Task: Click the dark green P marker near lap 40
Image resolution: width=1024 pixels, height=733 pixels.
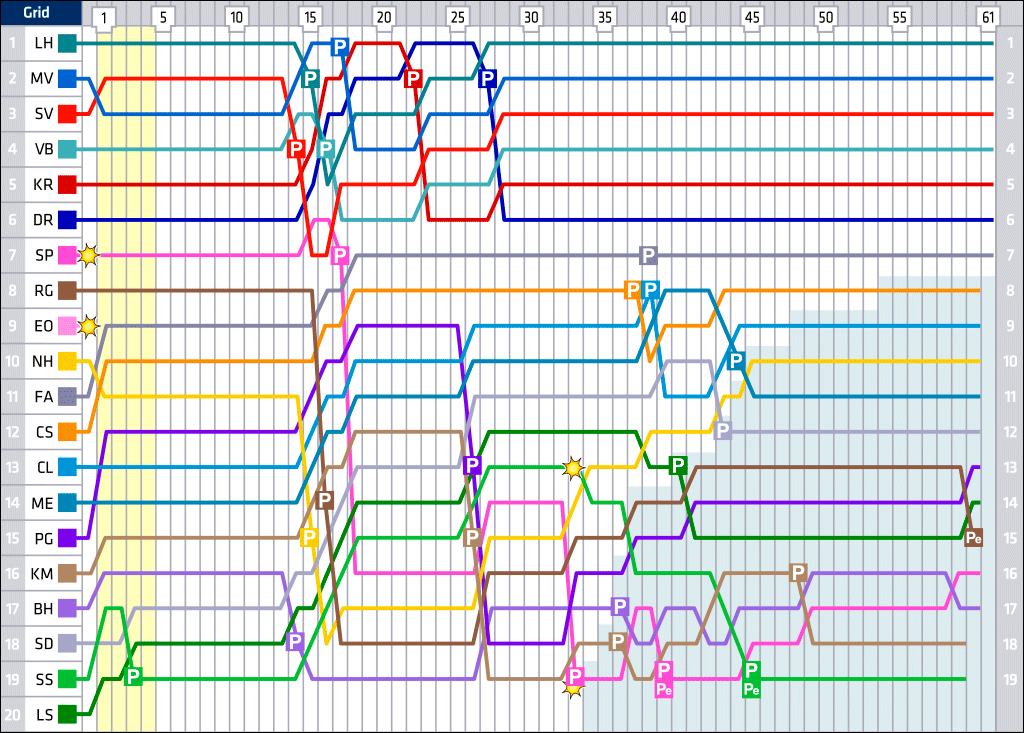Action: coord(677,465)
